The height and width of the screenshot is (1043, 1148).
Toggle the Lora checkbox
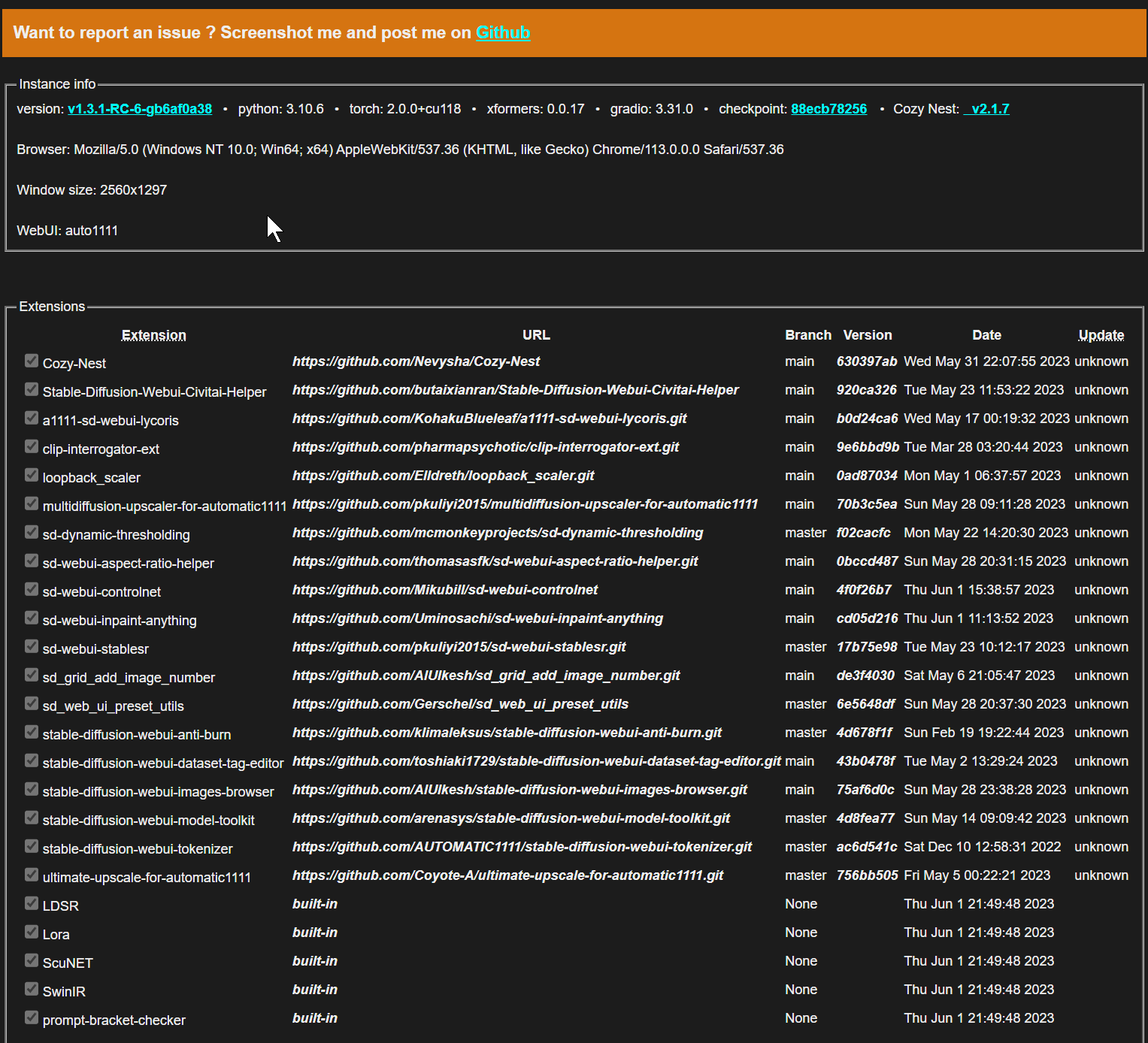[x=31, y=932]
